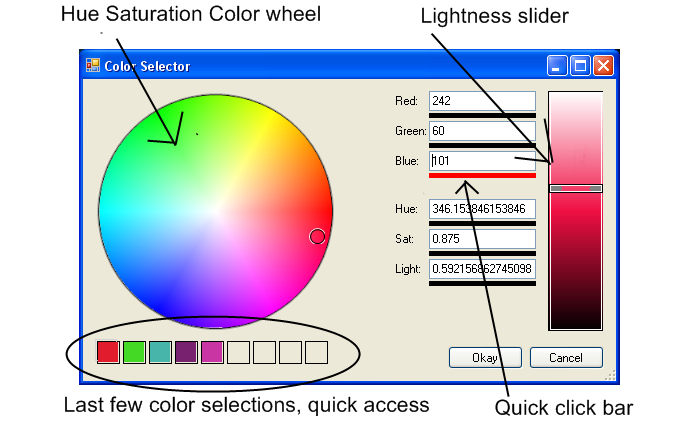Click the Blue value input field
This screenshot has height=435, width=700.
click(482, 161)
